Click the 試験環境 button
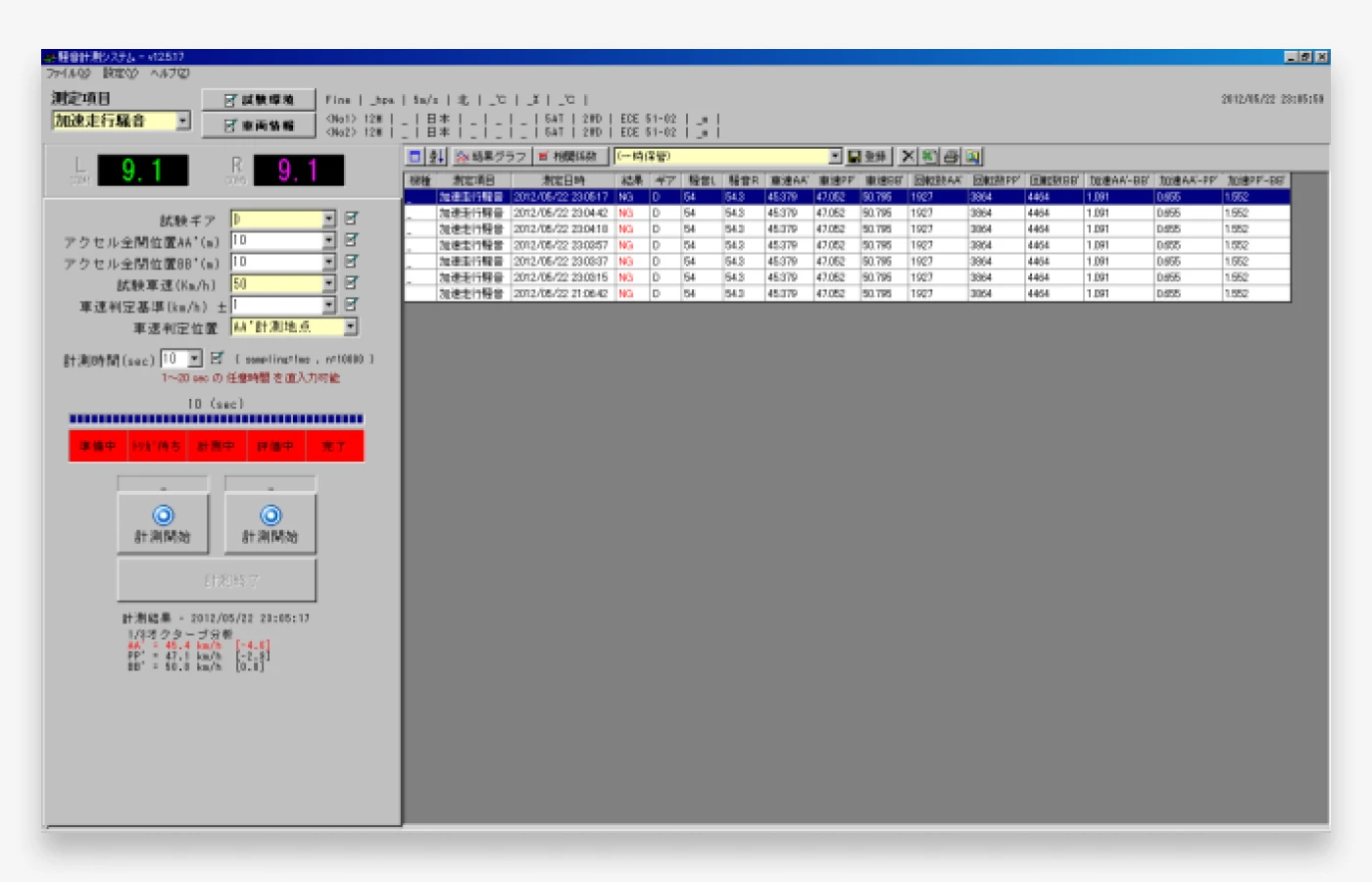The width and height of the screenshot is (1372, 882). click(259, 100)
